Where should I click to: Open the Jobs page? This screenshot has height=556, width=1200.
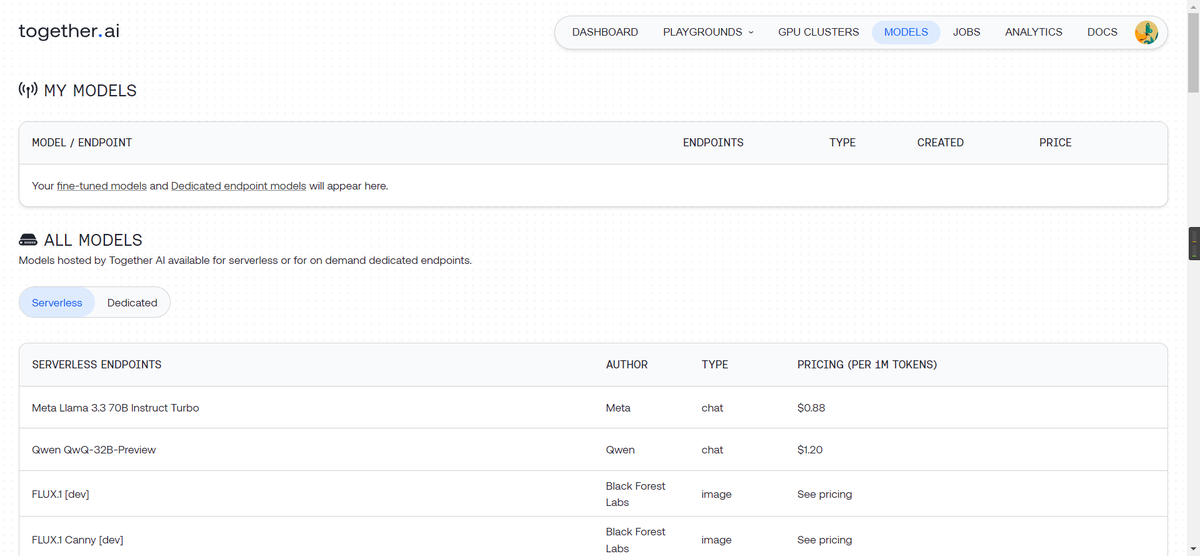966,32
